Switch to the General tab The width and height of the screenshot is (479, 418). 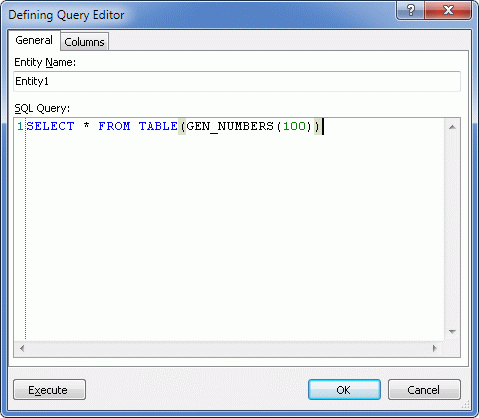point(34,40)
